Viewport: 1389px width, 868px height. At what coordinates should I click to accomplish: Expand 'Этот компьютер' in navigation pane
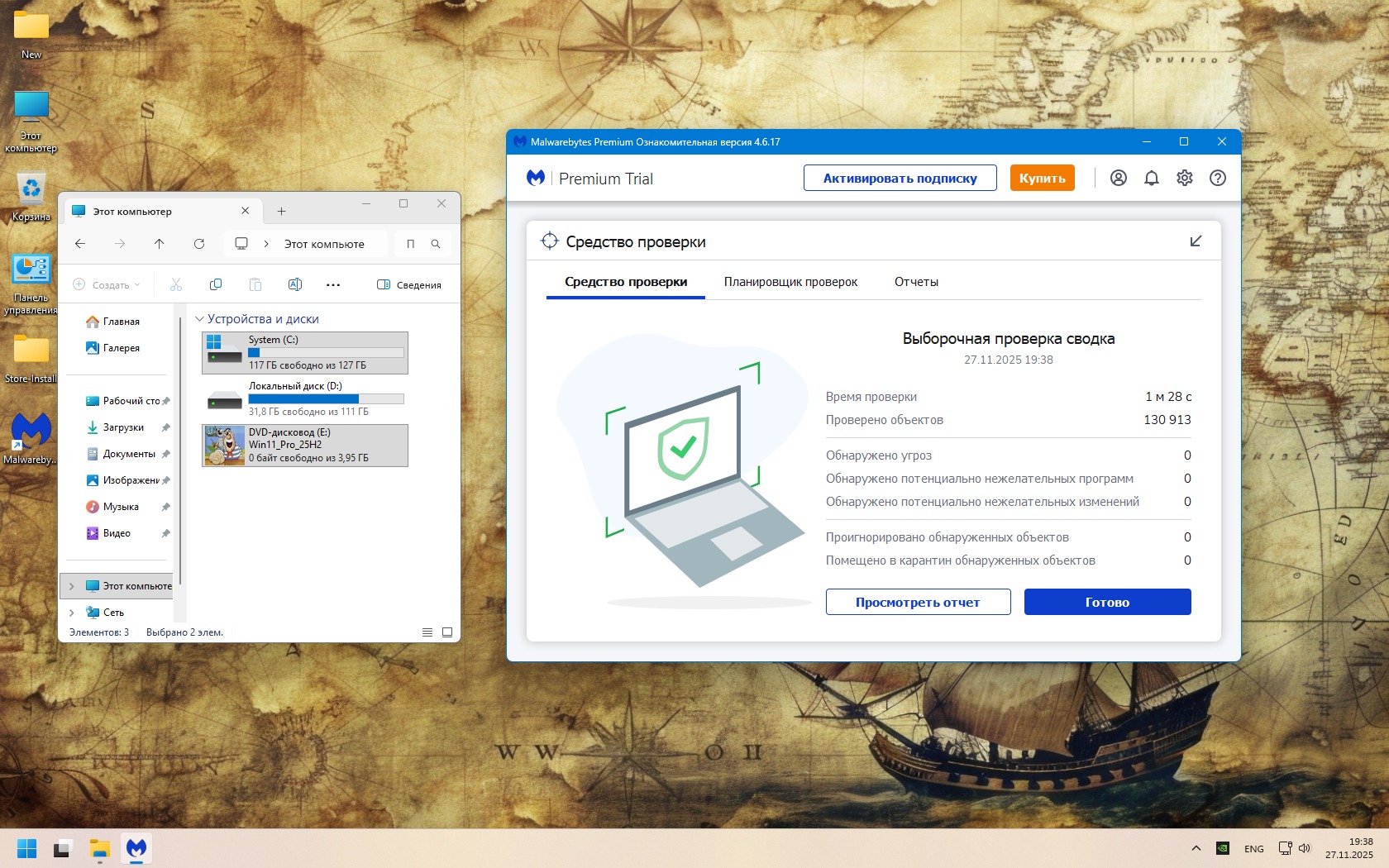click(x=72, y=586)
